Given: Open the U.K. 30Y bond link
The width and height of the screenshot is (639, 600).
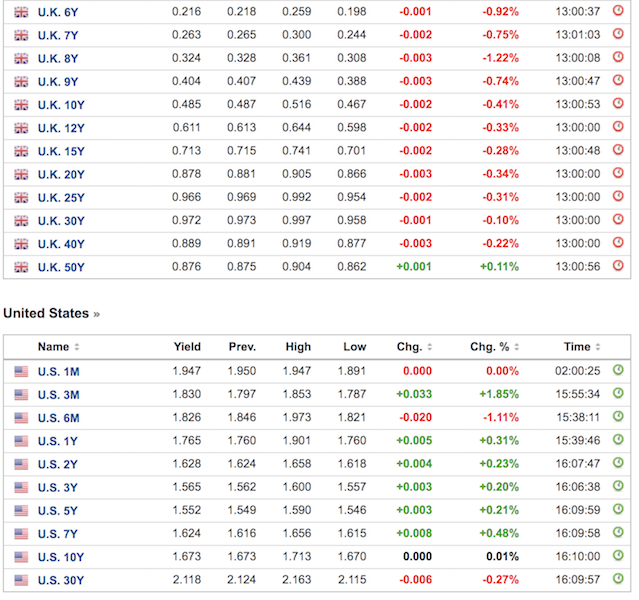Looking at the screenshot, I should [61, 221].
